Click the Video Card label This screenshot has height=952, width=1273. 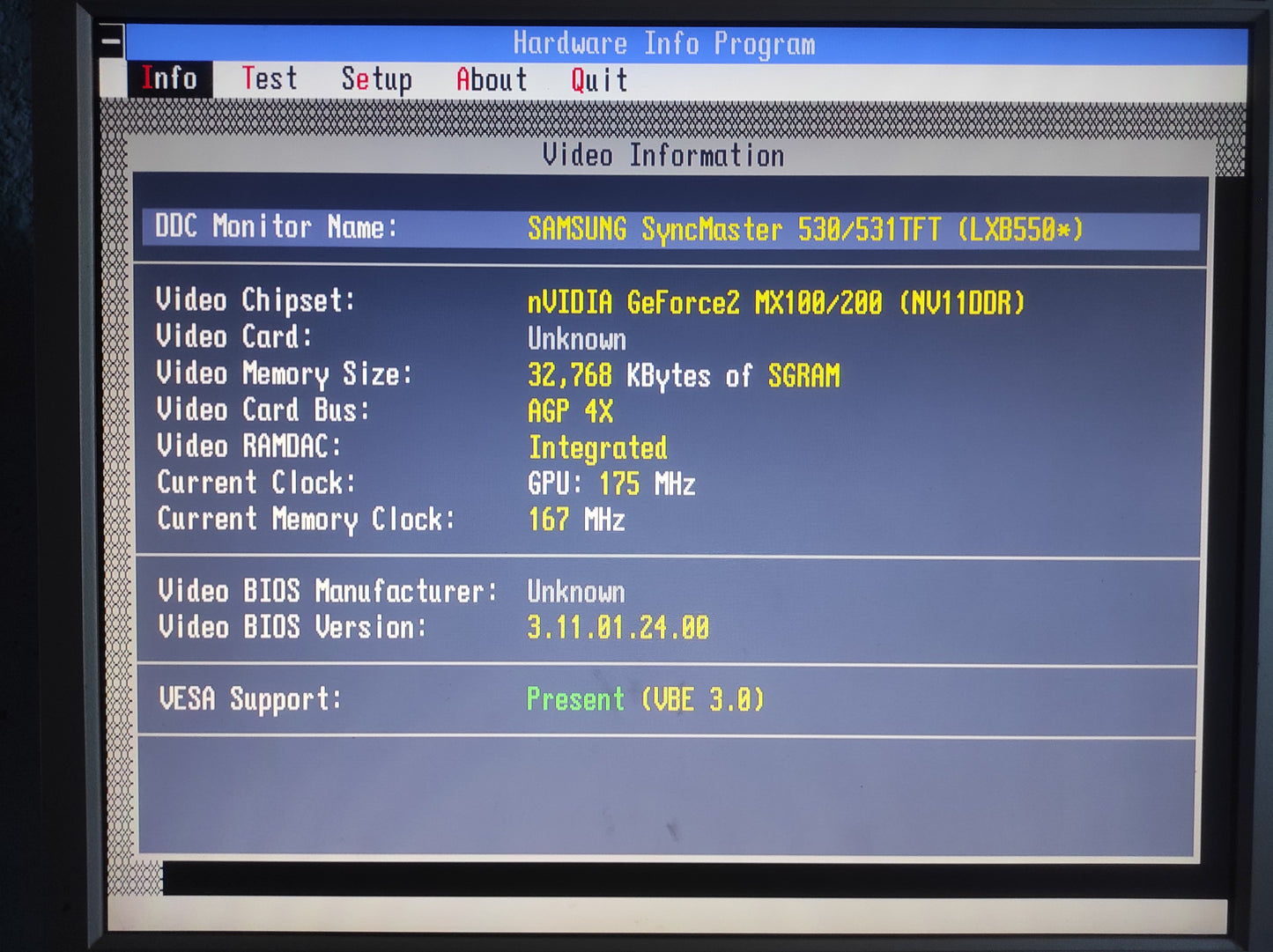point(233,336)
